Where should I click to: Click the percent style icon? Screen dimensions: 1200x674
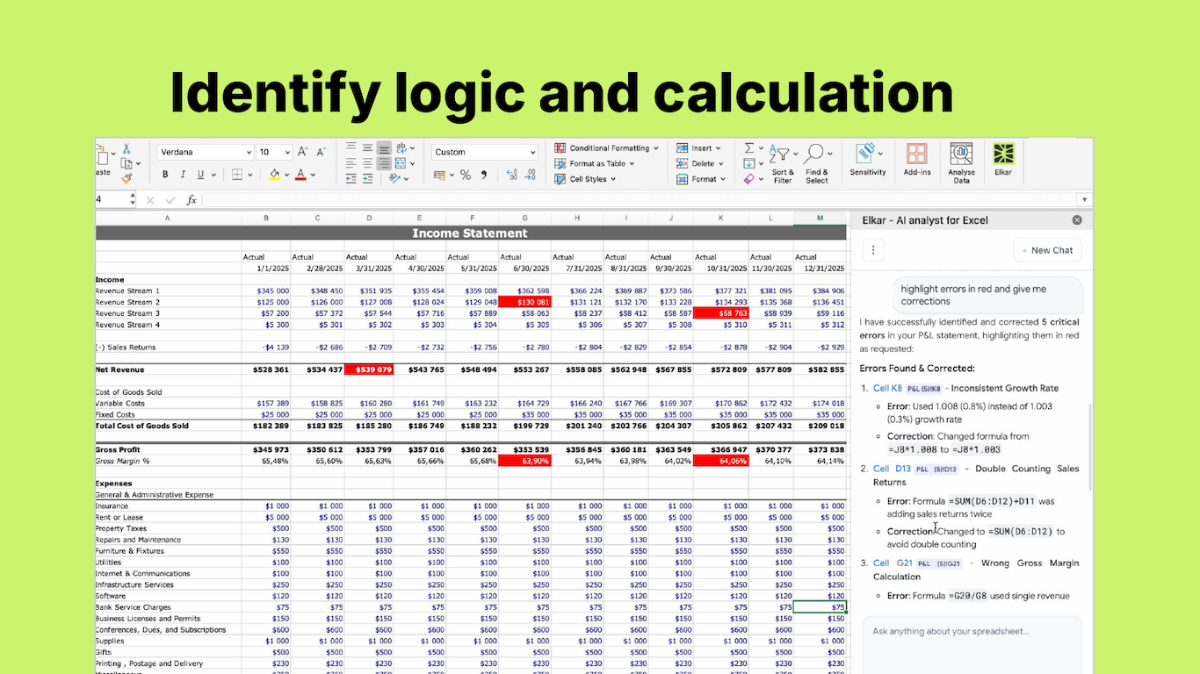coord(465,175)
